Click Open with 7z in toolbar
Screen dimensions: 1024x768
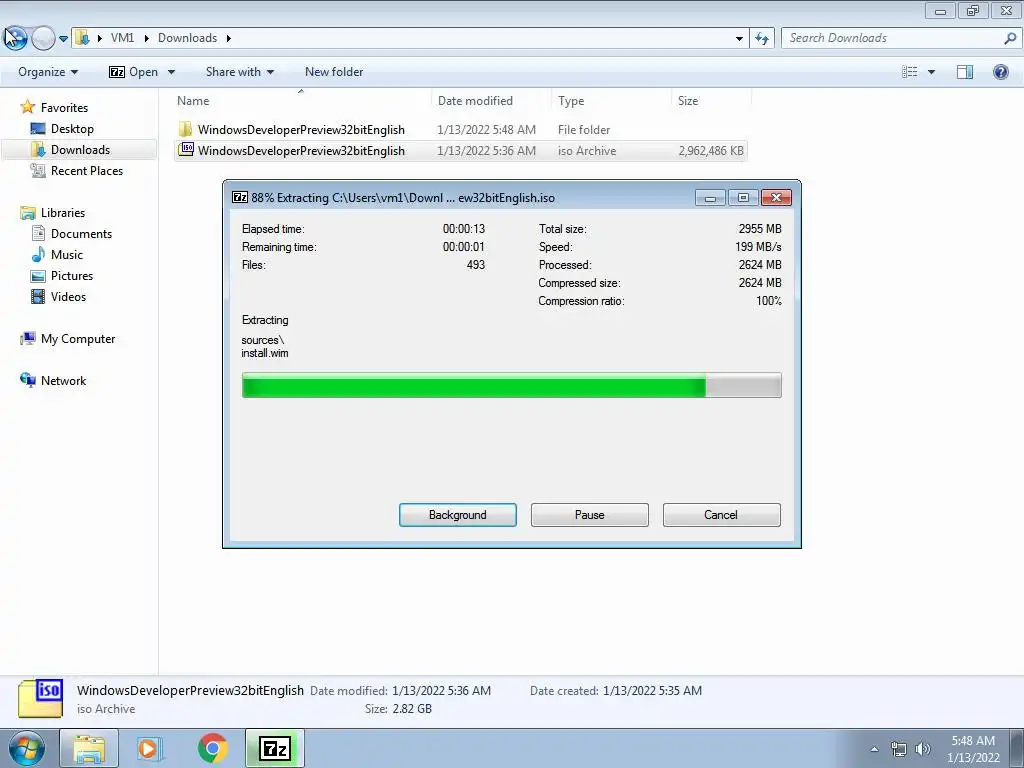coord(133,72)
